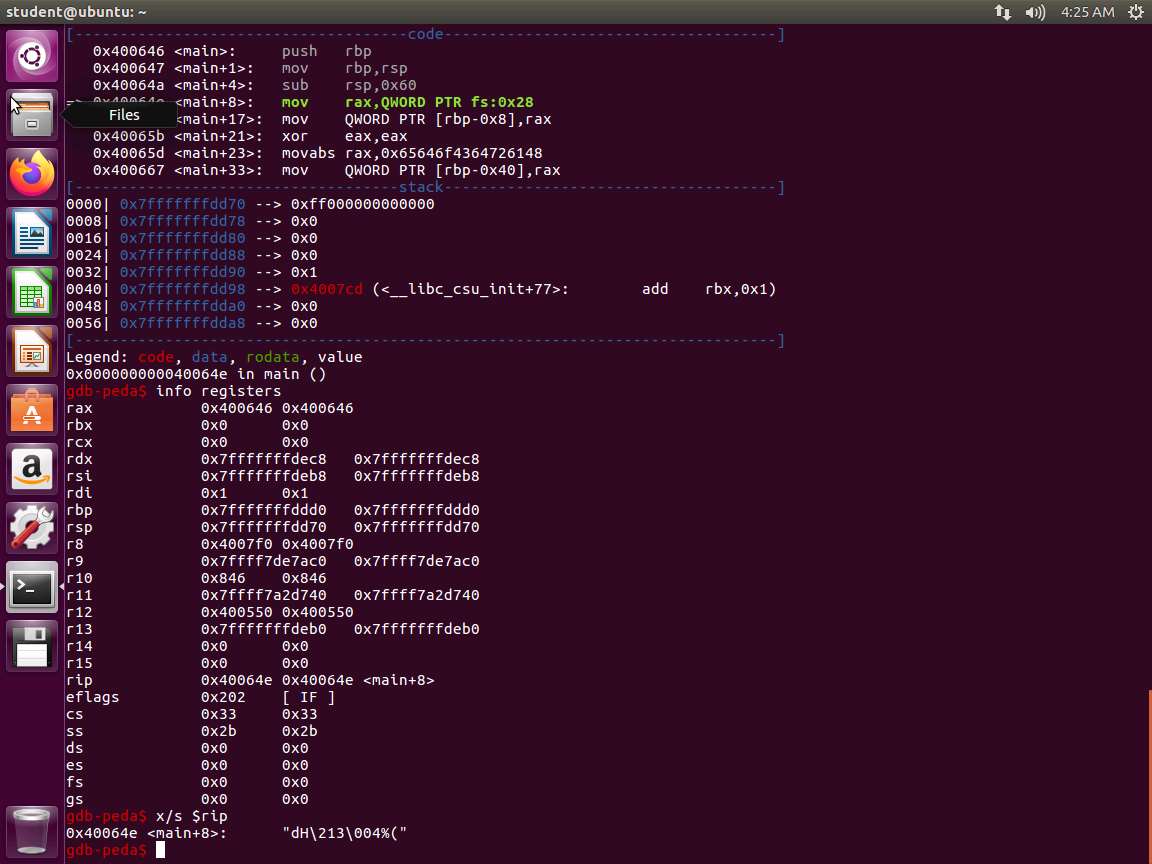
Task: Open the floppy disk drive icon
Action: pos(32,646)
